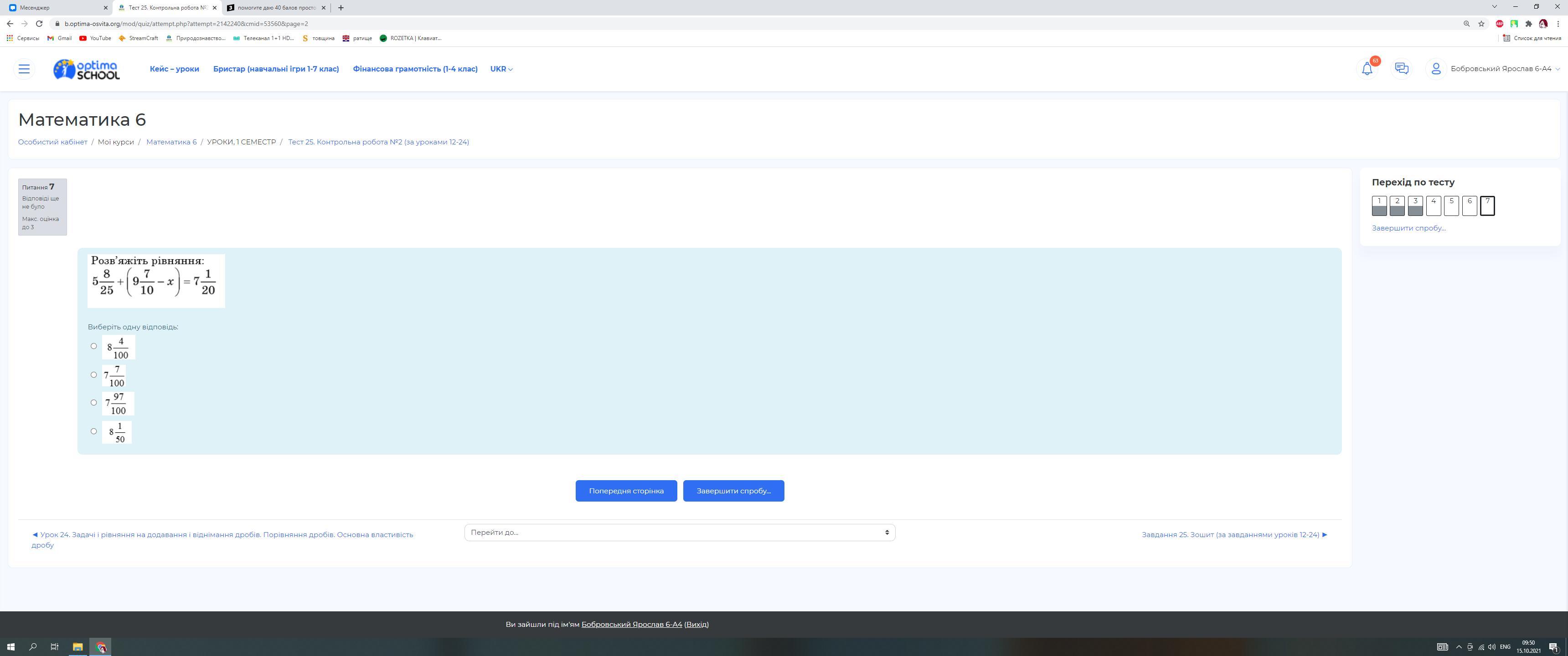
Task: Choose answer 8 1/50 radio button
Action: click(x=94, y=431)
